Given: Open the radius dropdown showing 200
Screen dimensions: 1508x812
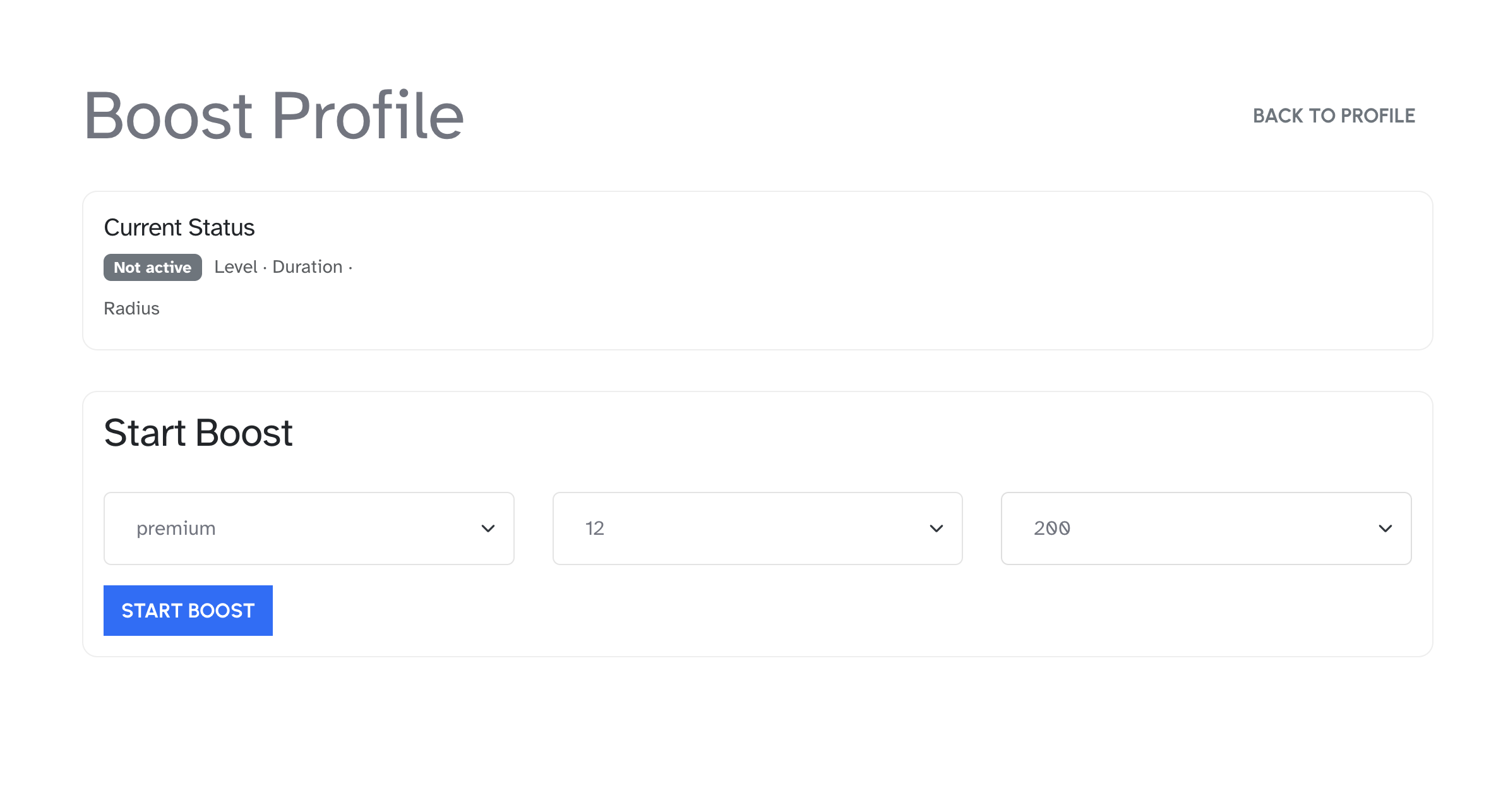Looking at the screenshot, I should (1206, 528).
